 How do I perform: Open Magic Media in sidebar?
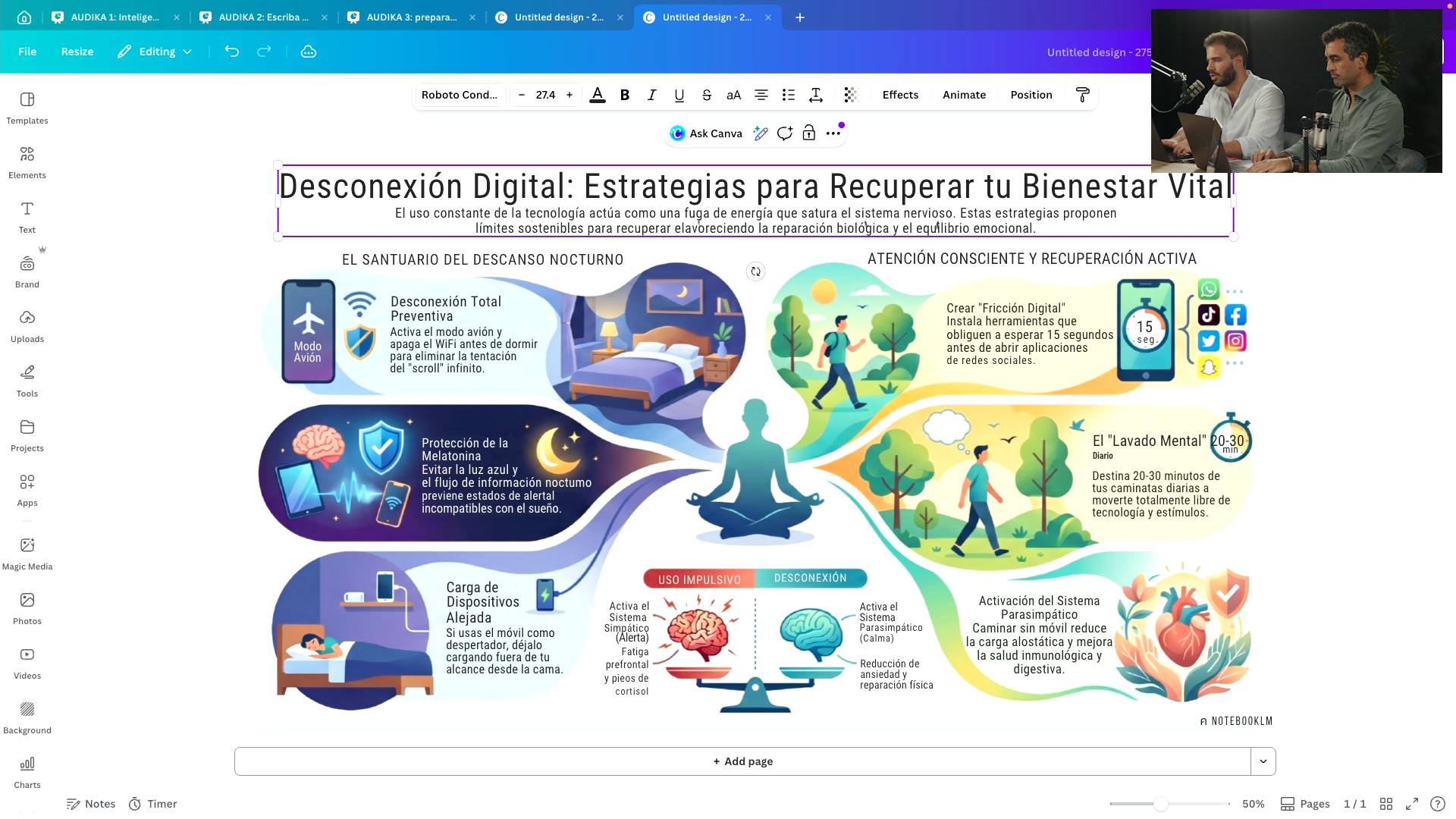[27, 554]
